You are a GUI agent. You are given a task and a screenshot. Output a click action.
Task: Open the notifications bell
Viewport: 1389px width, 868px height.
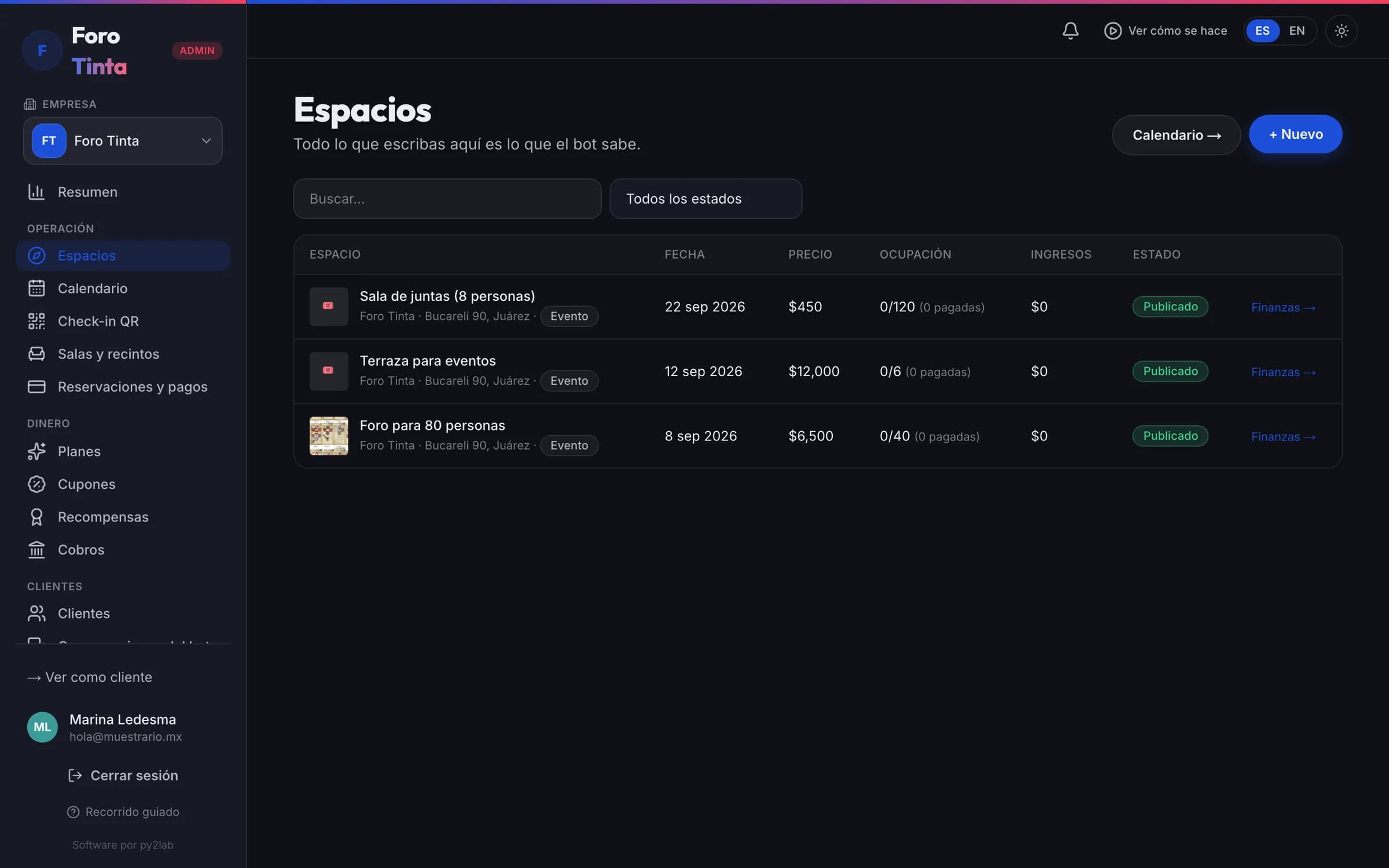pyautogui.click(x=1070, y=31)
